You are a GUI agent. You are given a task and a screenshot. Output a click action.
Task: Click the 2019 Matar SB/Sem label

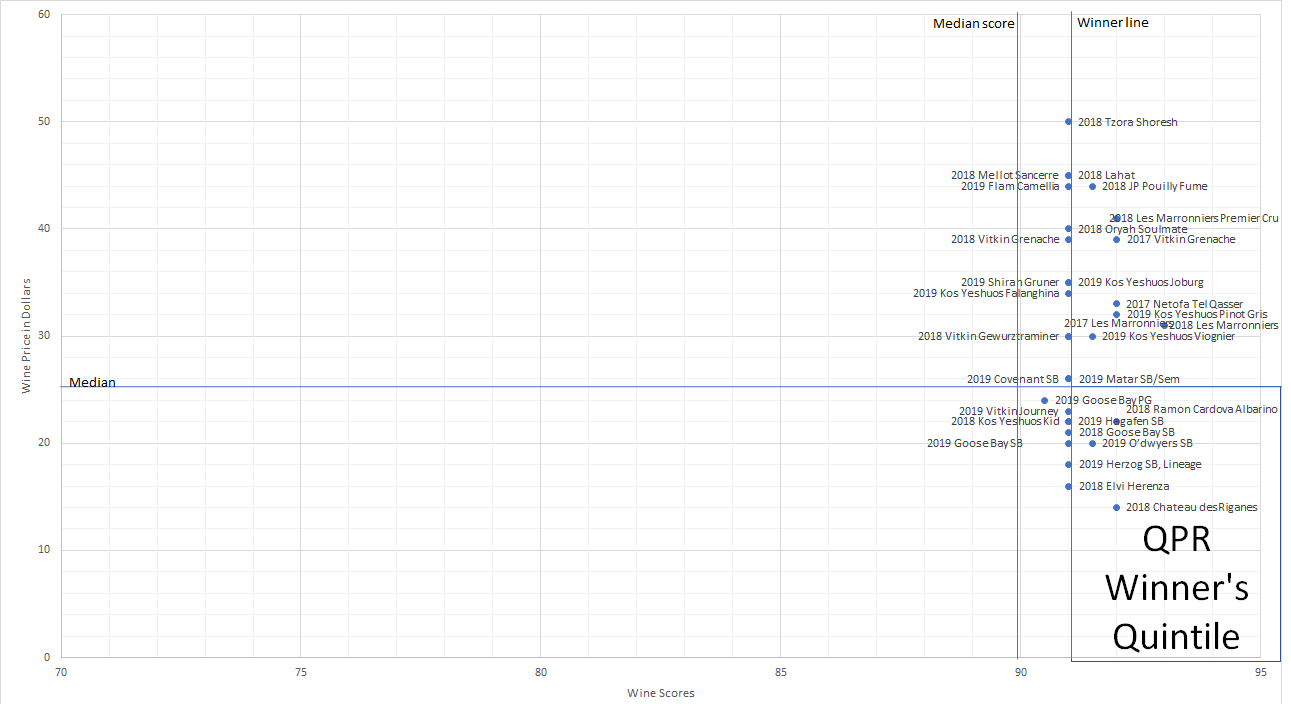pos(1128,379)
